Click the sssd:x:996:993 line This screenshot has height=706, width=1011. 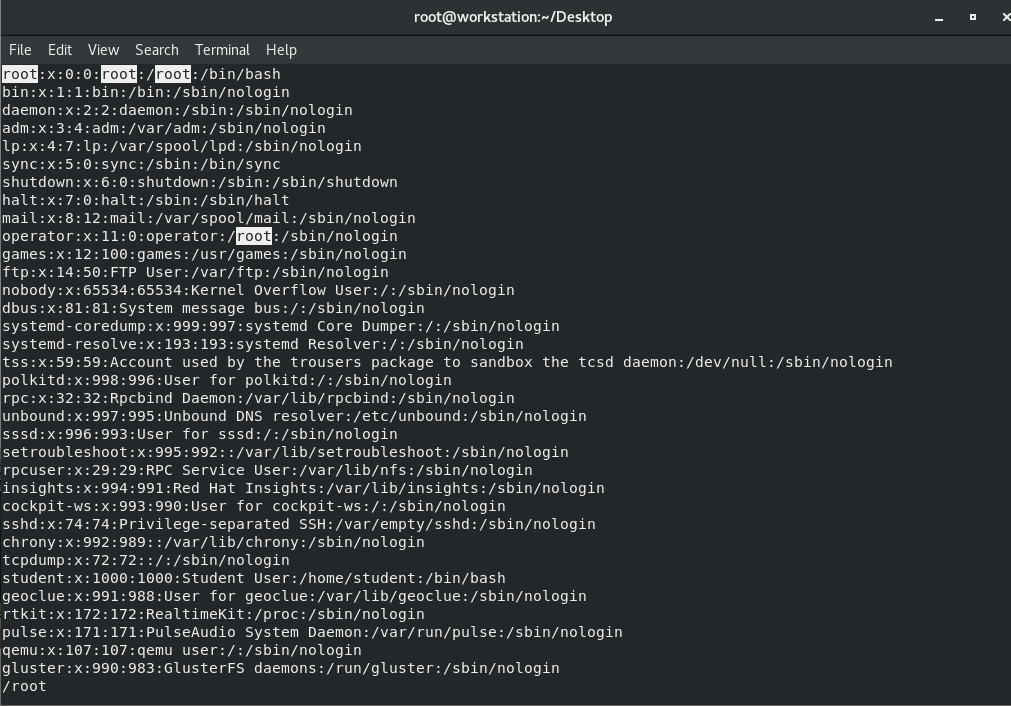pyautogui.click(x=200, y=435)
